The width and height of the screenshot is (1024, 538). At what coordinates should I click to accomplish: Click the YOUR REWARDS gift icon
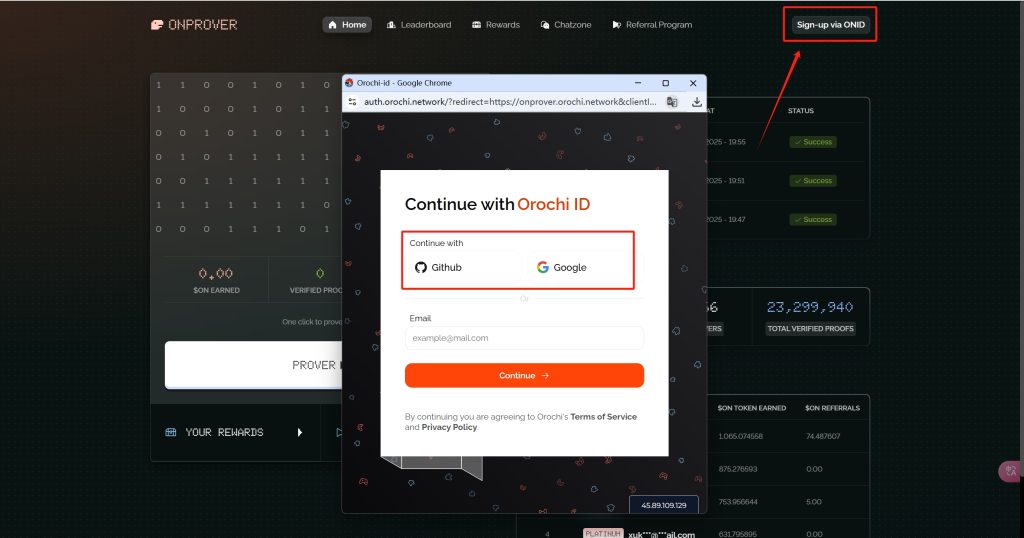pyautogui.click(x=171, y=432)
